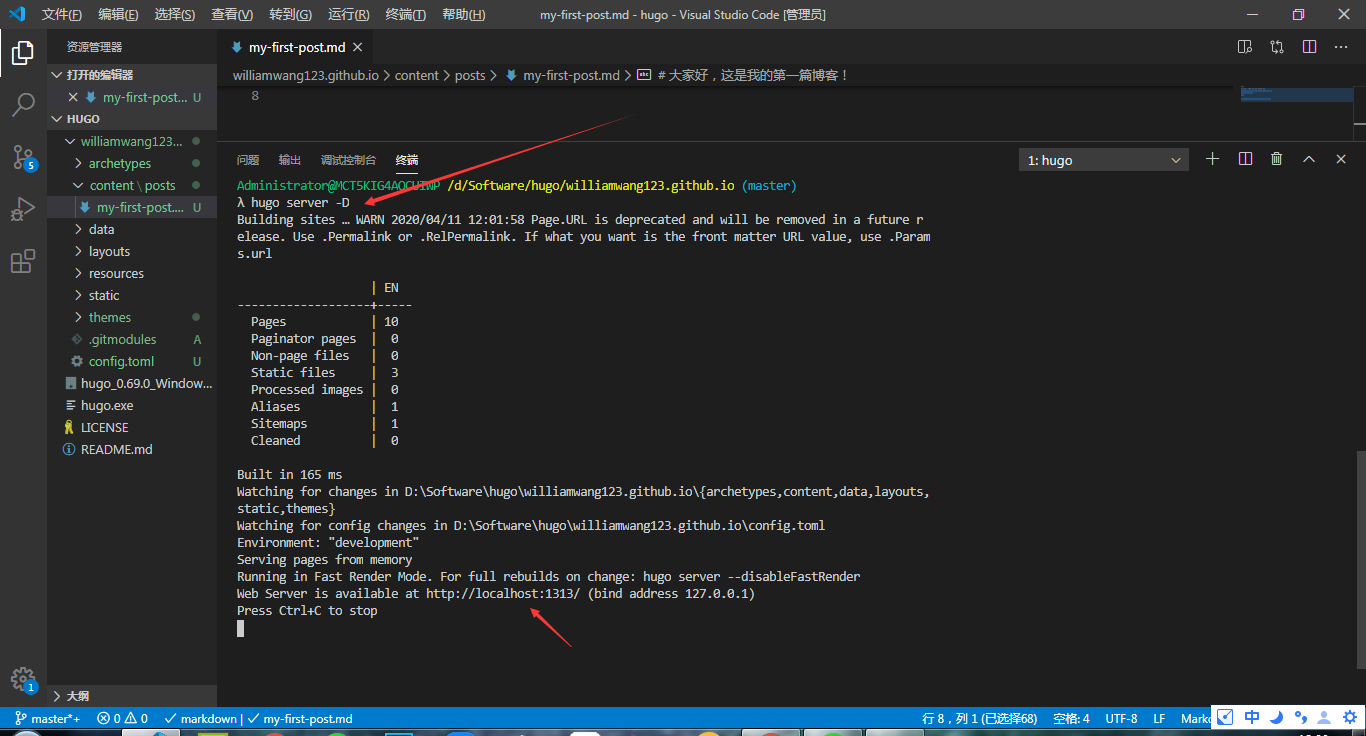Open the 终端(T) menu in the menu bar
The width and height of the screenshot is (1366, 736).
pyautogui.click(x=405, y=14)
